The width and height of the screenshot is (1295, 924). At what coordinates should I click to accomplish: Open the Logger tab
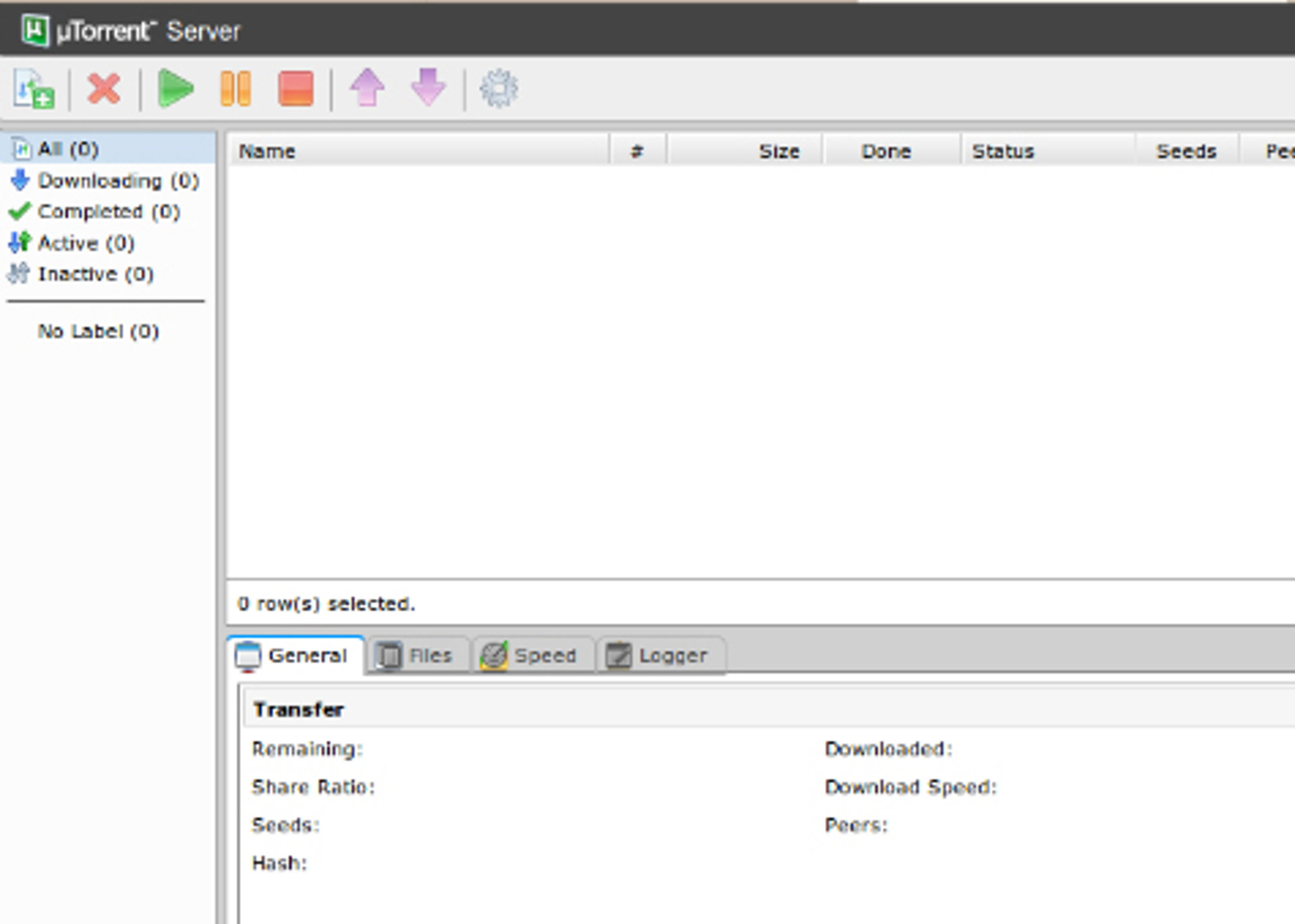point(659,656)
